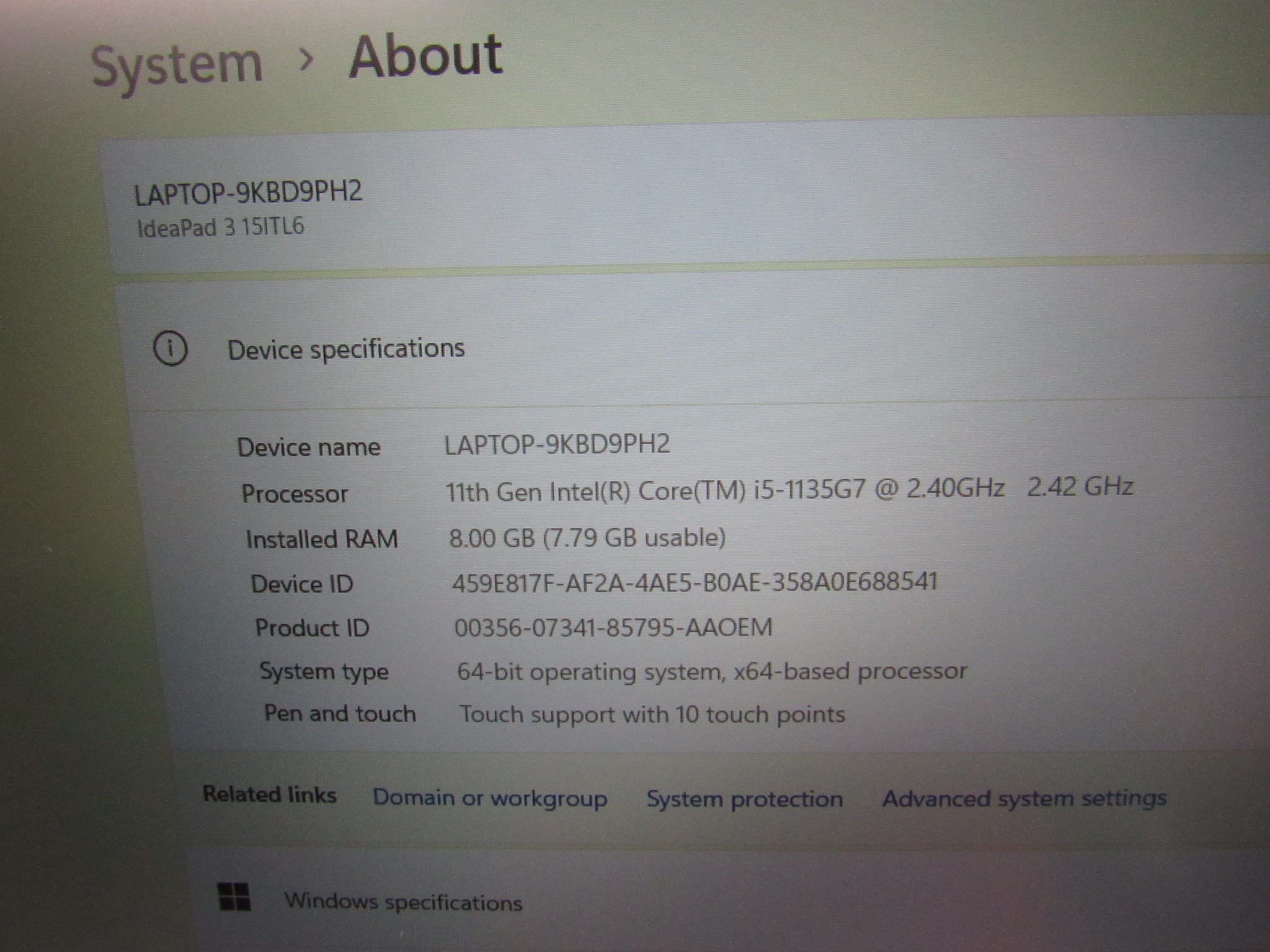Select the Device name value
The image size is (1270, 952).
557,444
